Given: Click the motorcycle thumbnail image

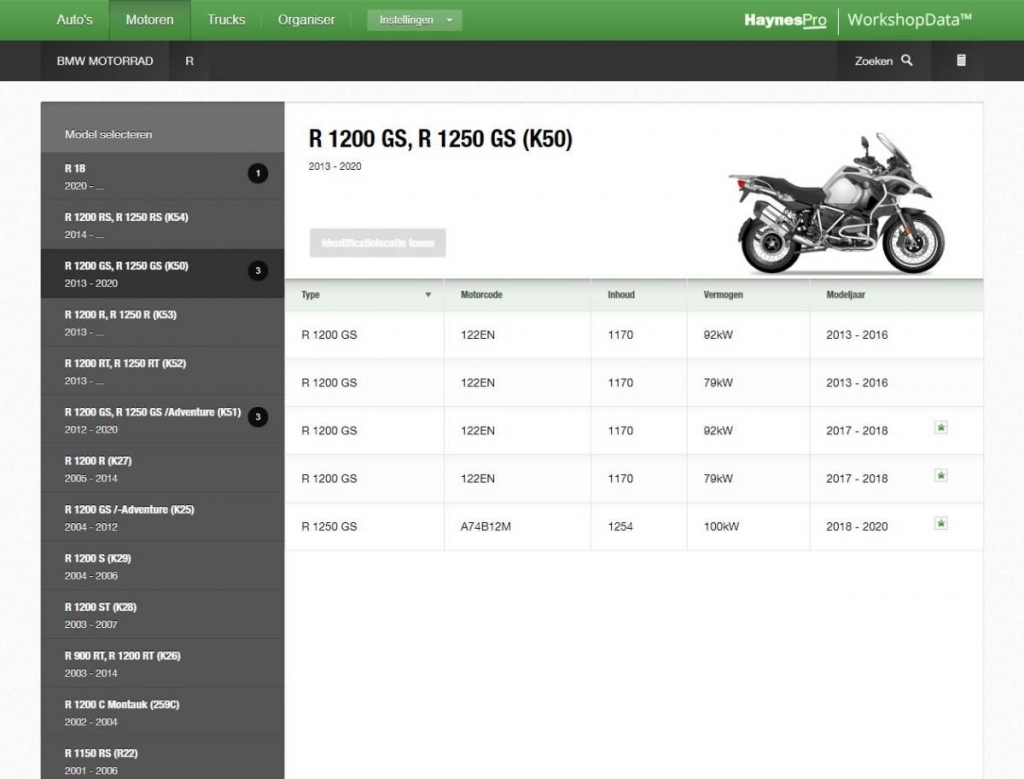Looking at the screenshot, I should click(x=837, y=202).
